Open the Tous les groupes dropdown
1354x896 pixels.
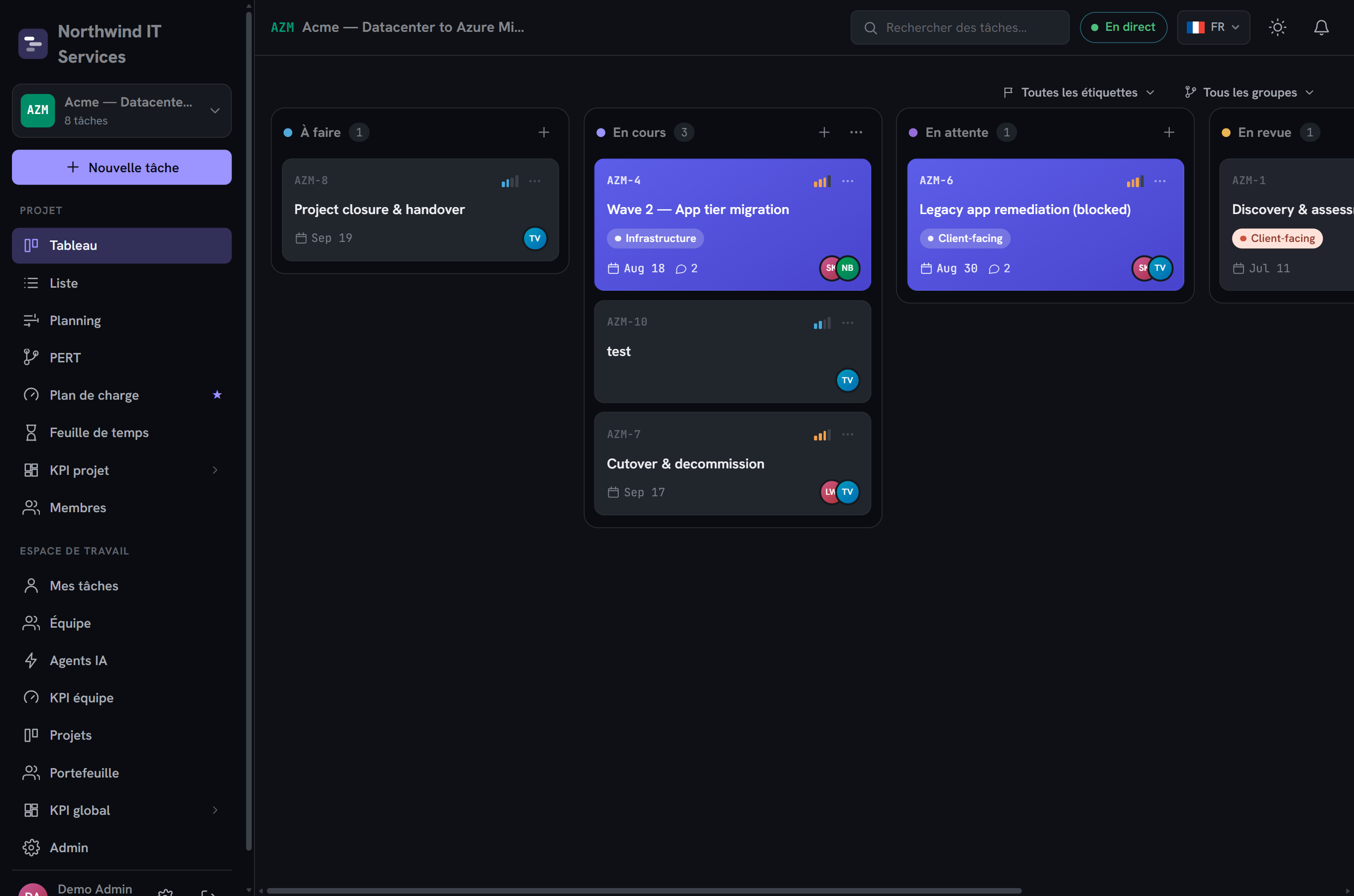[1249, 93]
